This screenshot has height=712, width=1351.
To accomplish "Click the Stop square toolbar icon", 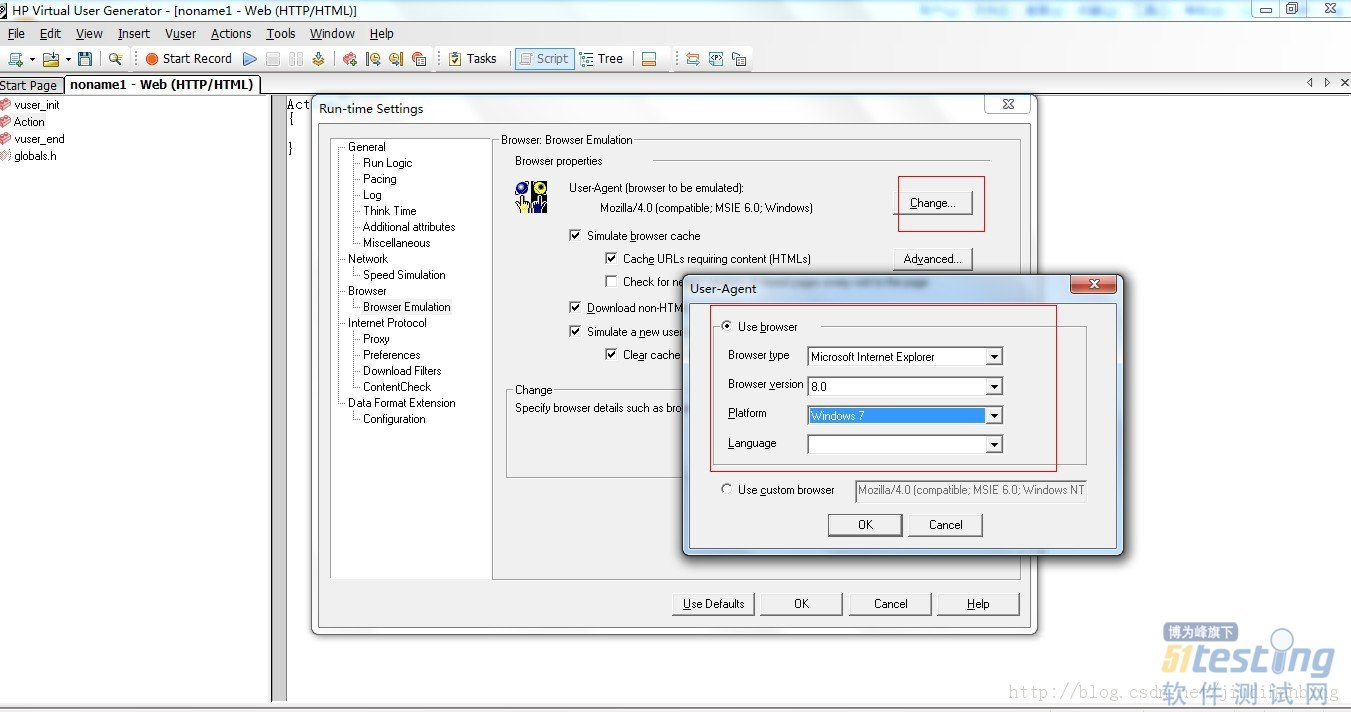I will [x=273, y=59].
